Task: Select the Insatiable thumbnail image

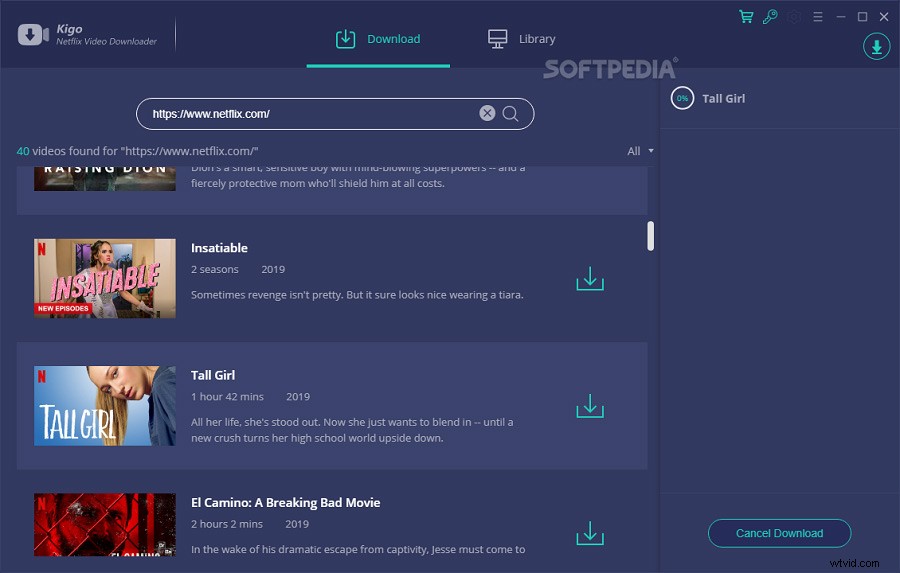Action: pos(105,278)
